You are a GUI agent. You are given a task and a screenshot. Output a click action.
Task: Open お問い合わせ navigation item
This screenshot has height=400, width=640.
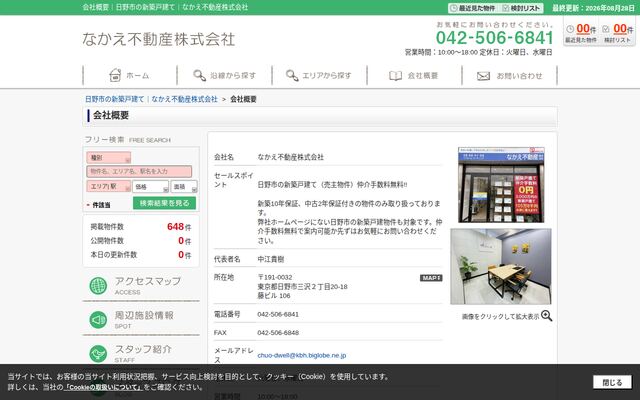(509, 76)
